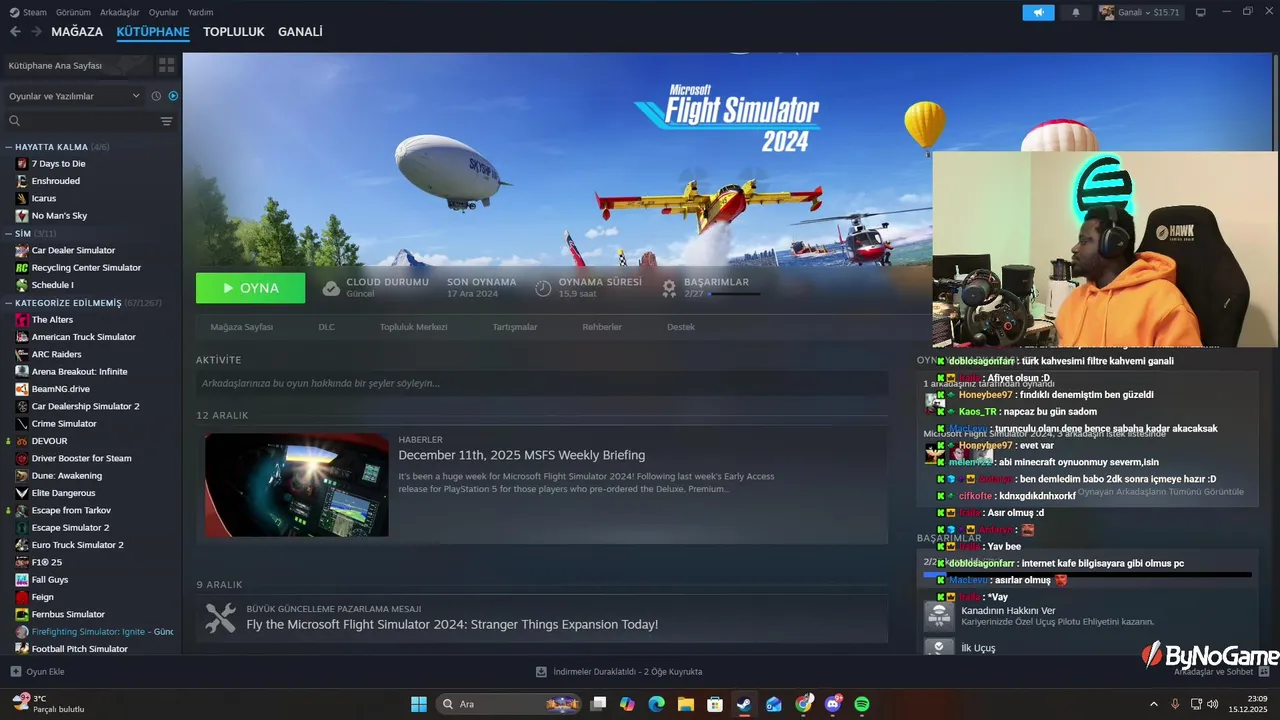The height and width of the screenshot is (720, 1280).
Task: Switch to KÜTÜPHANE tab
Action: click(x=153, y=32)
